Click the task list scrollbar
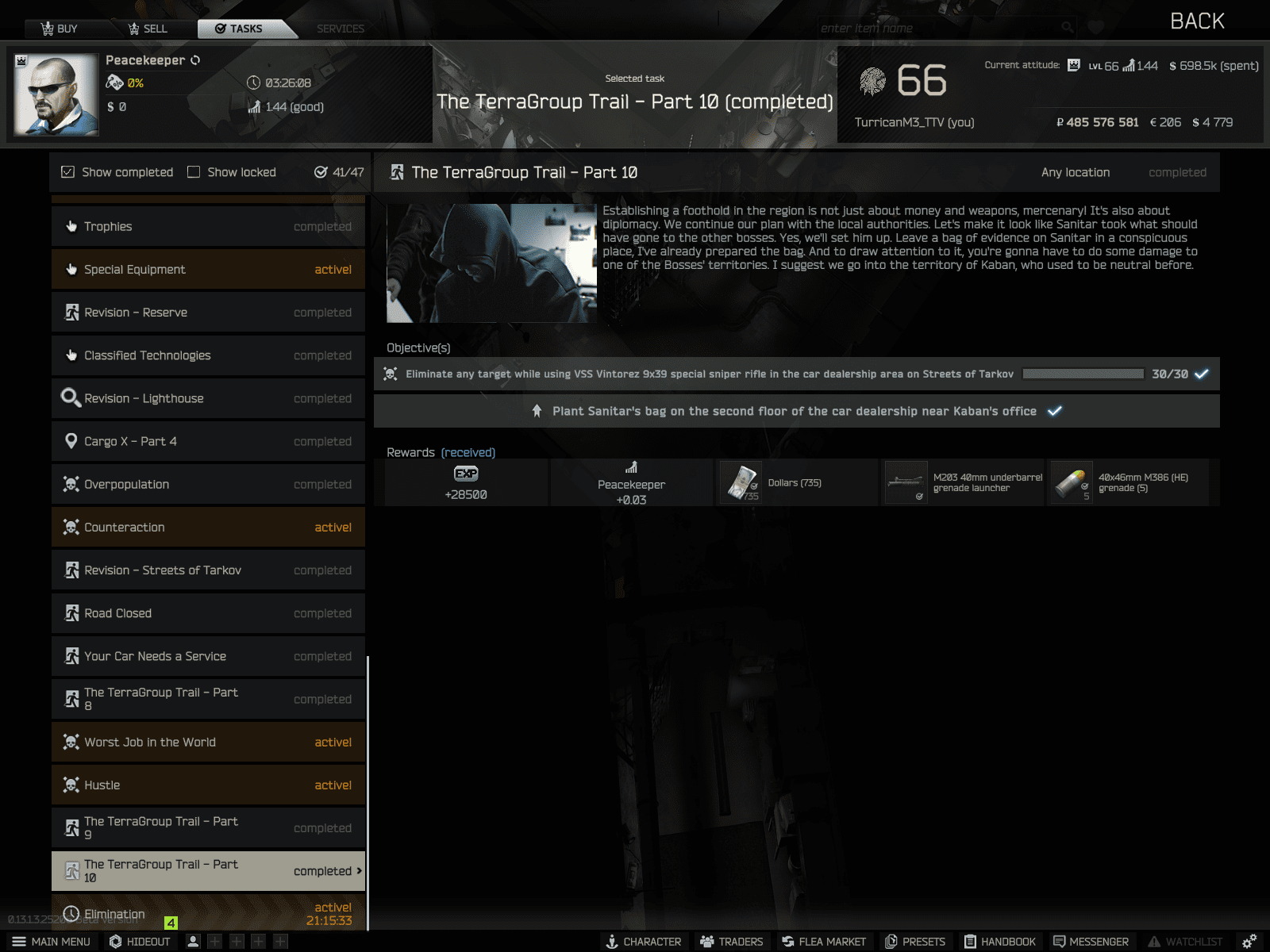This screenshot has width=1270, height=952. pos(368,793)
